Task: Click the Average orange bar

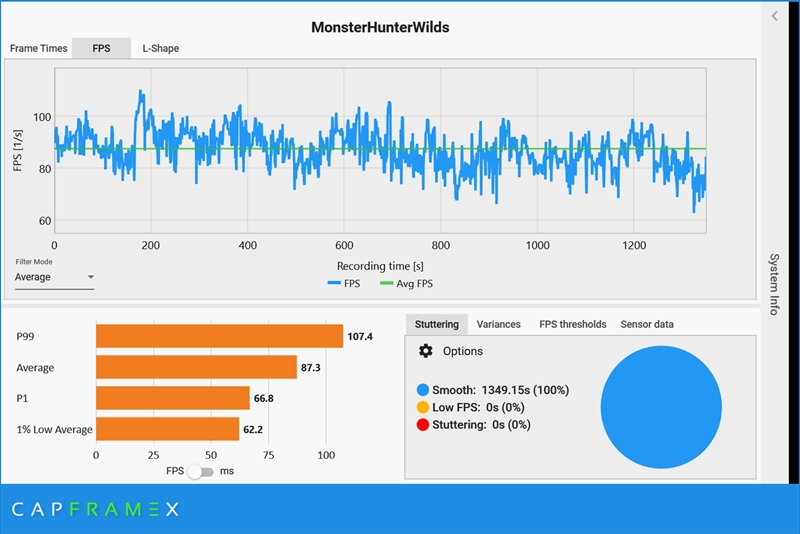Action: [x=196, y=367]
